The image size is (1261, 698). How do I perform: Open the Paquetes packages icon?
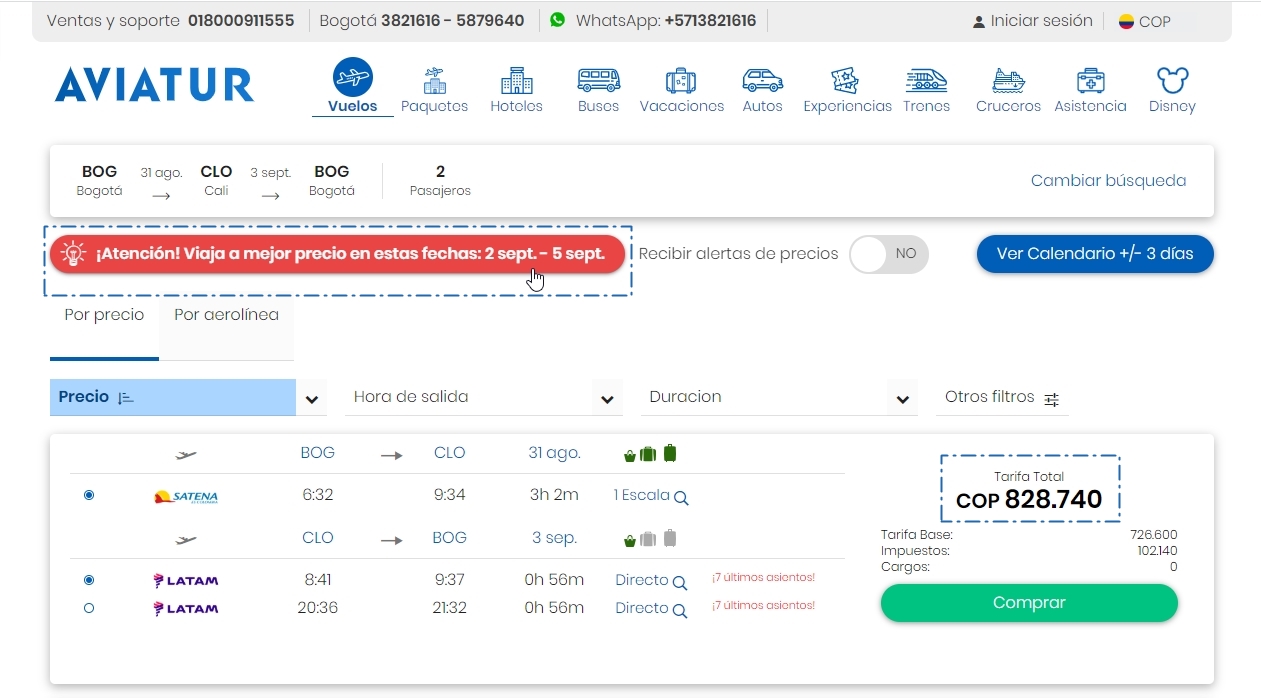pos(434,80)
